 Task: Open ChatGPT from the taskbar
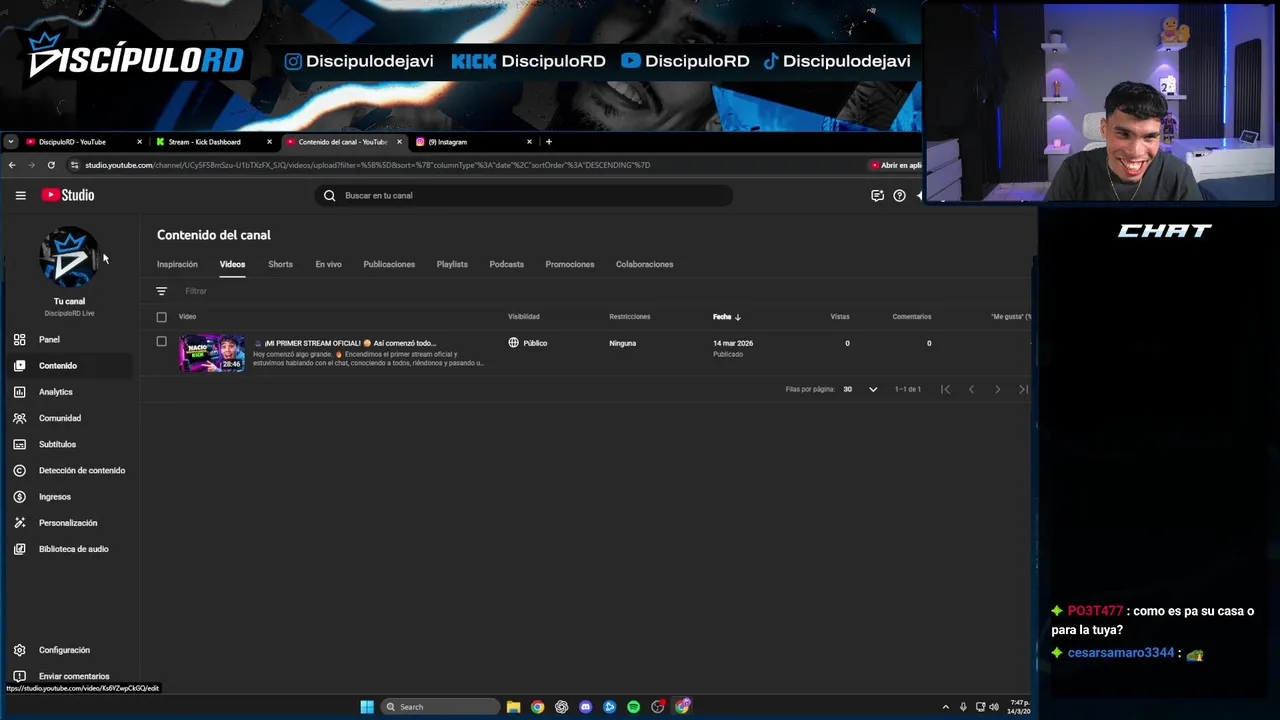(x=561, y=707)
